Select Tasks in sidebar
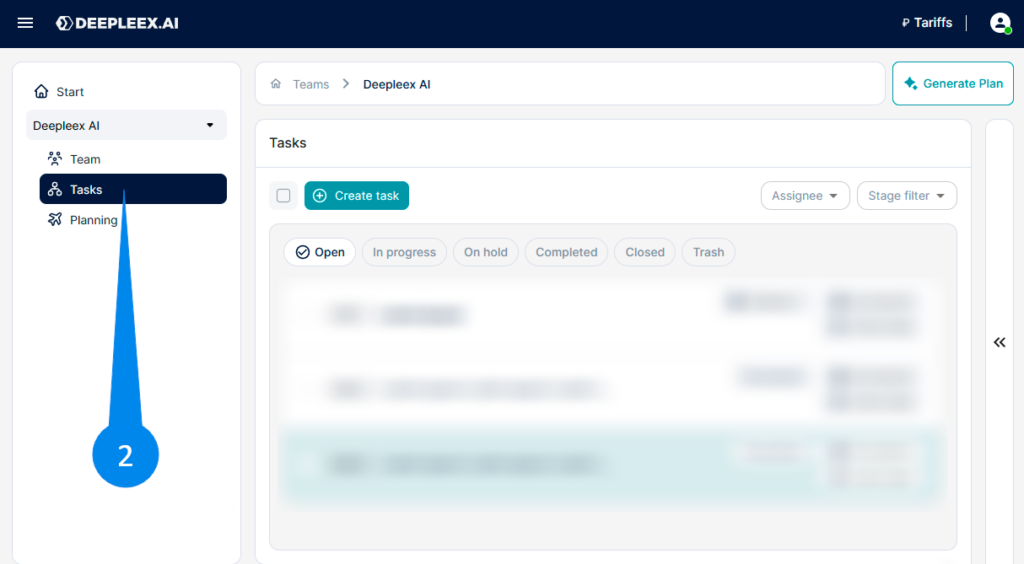This screenshot has width=1024, height=564. (x=133, y=189)
